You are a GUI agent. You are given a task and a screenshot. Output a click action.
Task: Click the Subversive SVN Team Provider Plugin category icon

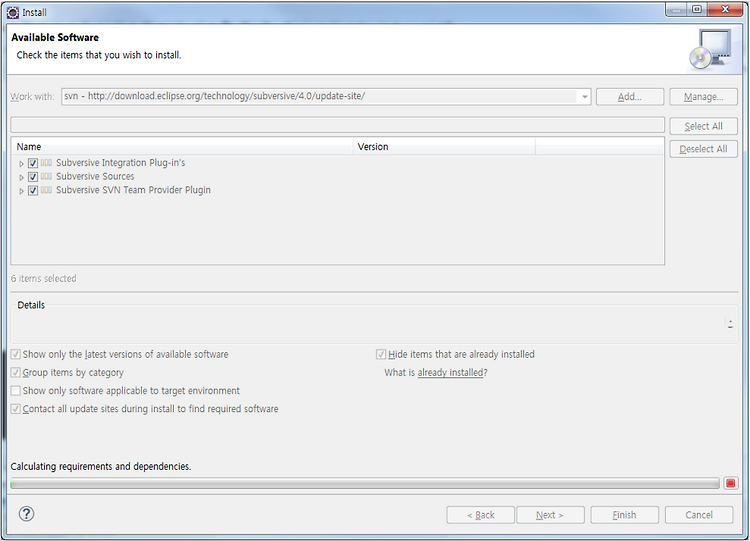click(46, 190)
